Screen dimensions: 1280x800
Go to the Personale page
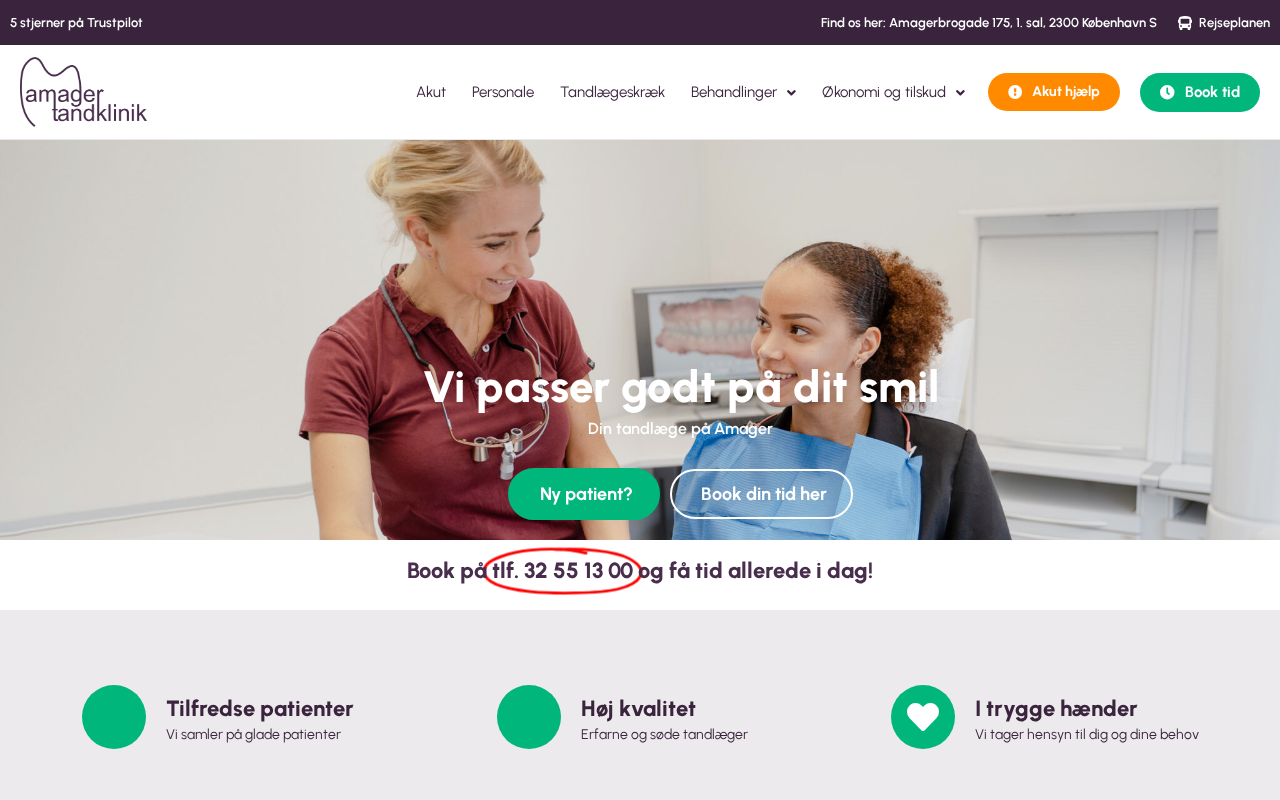coord(503,92)
